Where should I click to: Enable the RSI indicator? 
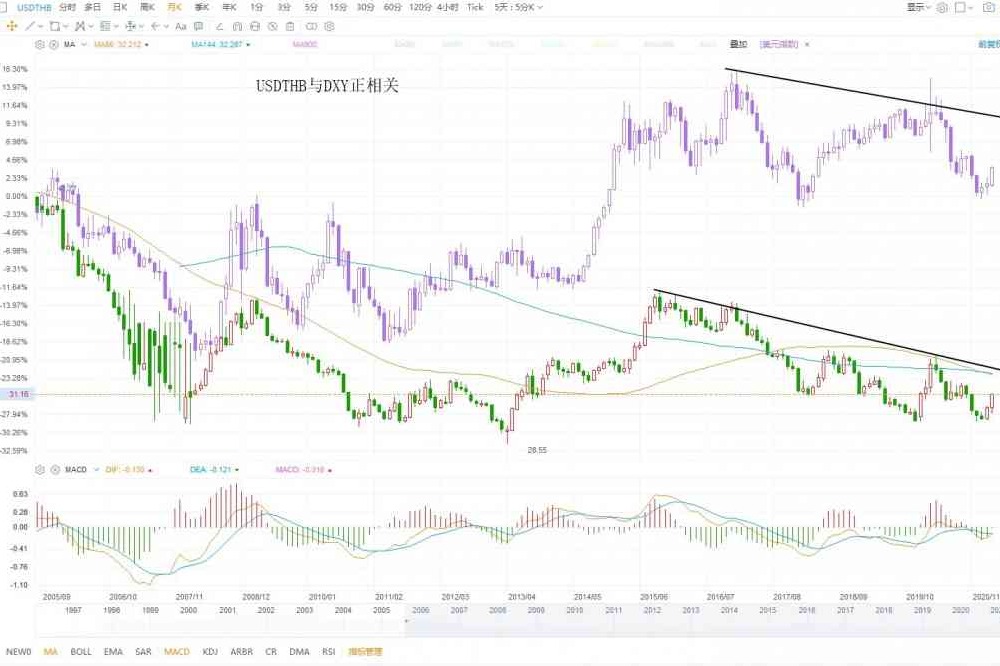pyautogui.click(x=328, y=651)
